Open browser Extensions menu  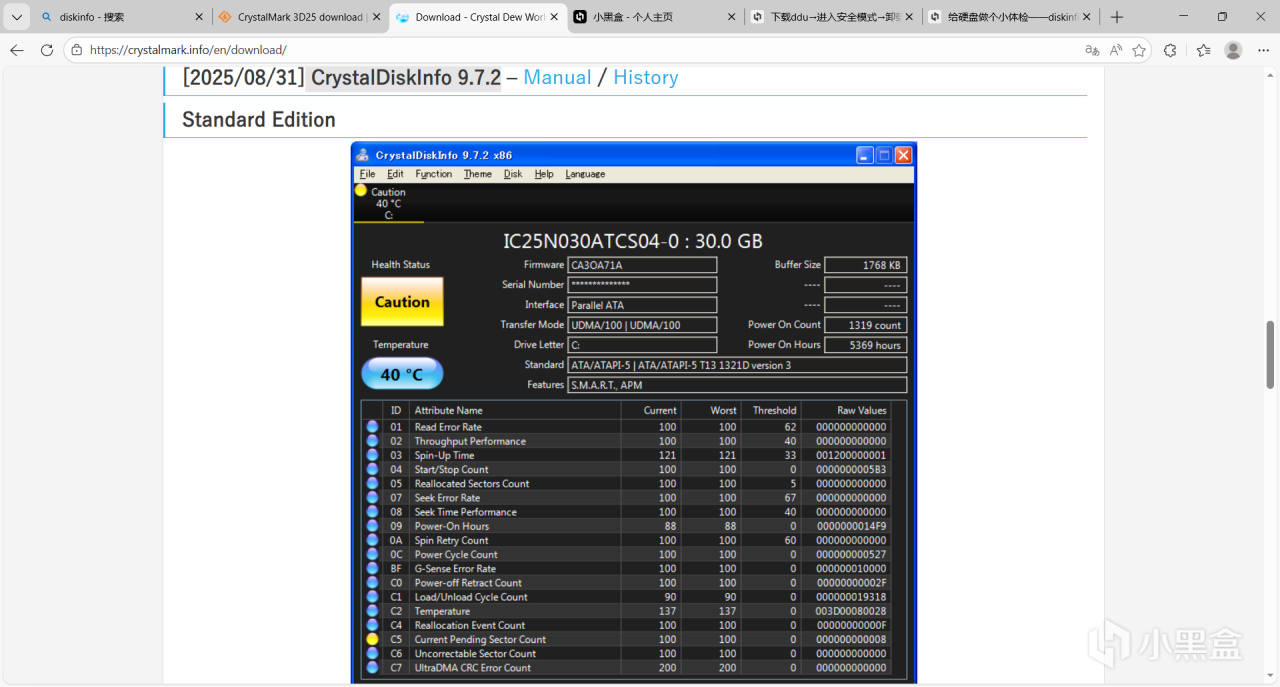coord(1170,50)
